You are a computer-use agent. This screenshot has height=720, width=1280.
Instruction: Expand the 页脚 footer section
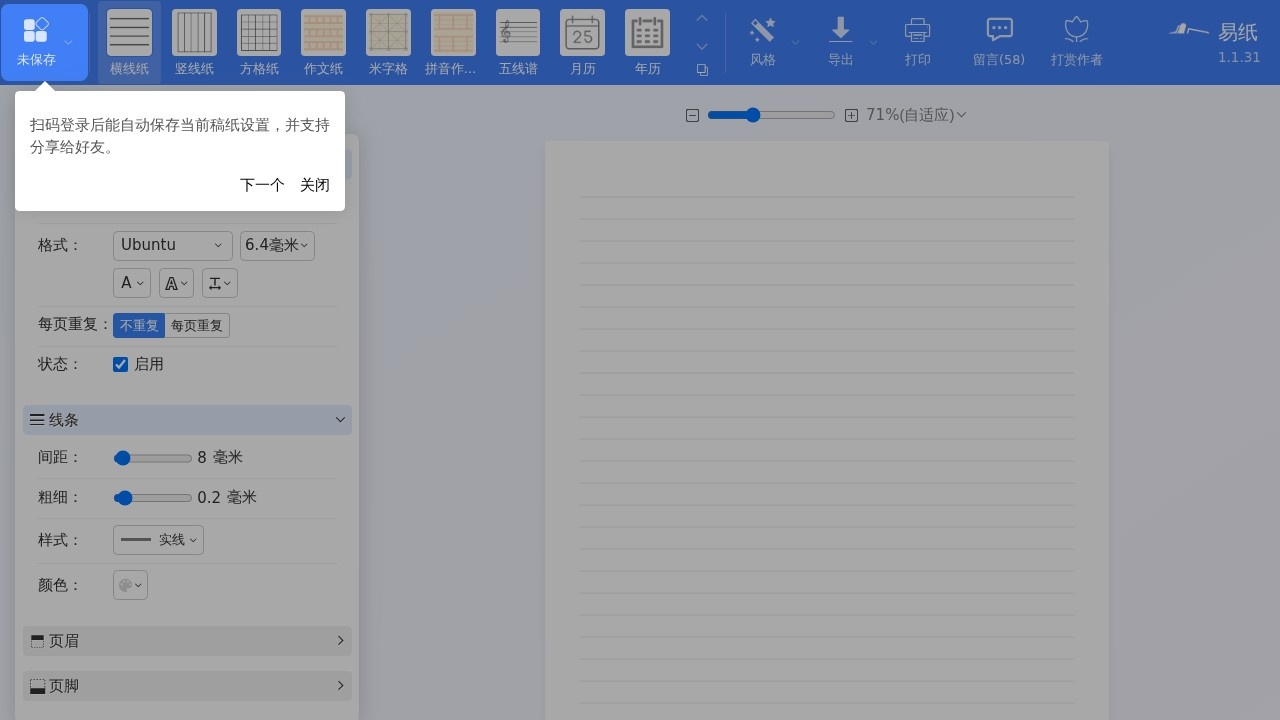[187, 686]
